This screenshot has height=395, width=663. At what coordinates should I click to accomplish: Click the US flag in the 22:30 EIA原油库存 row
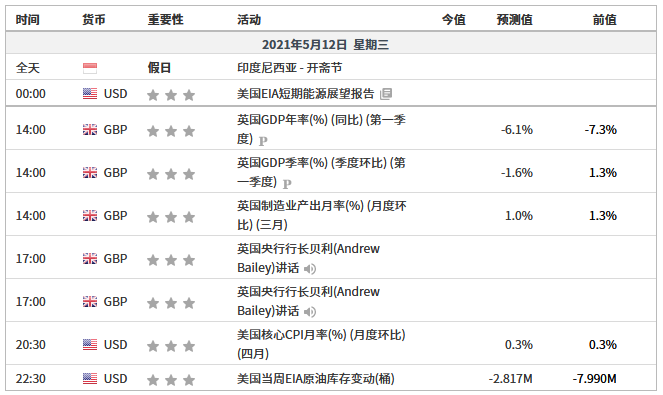(90, 379)
